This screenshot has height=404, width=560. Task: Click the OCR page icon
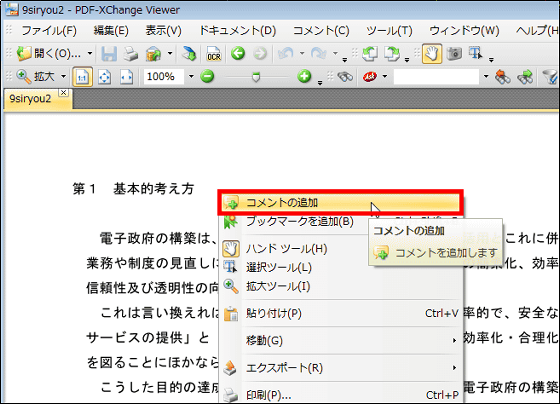[x=214, y=54]
